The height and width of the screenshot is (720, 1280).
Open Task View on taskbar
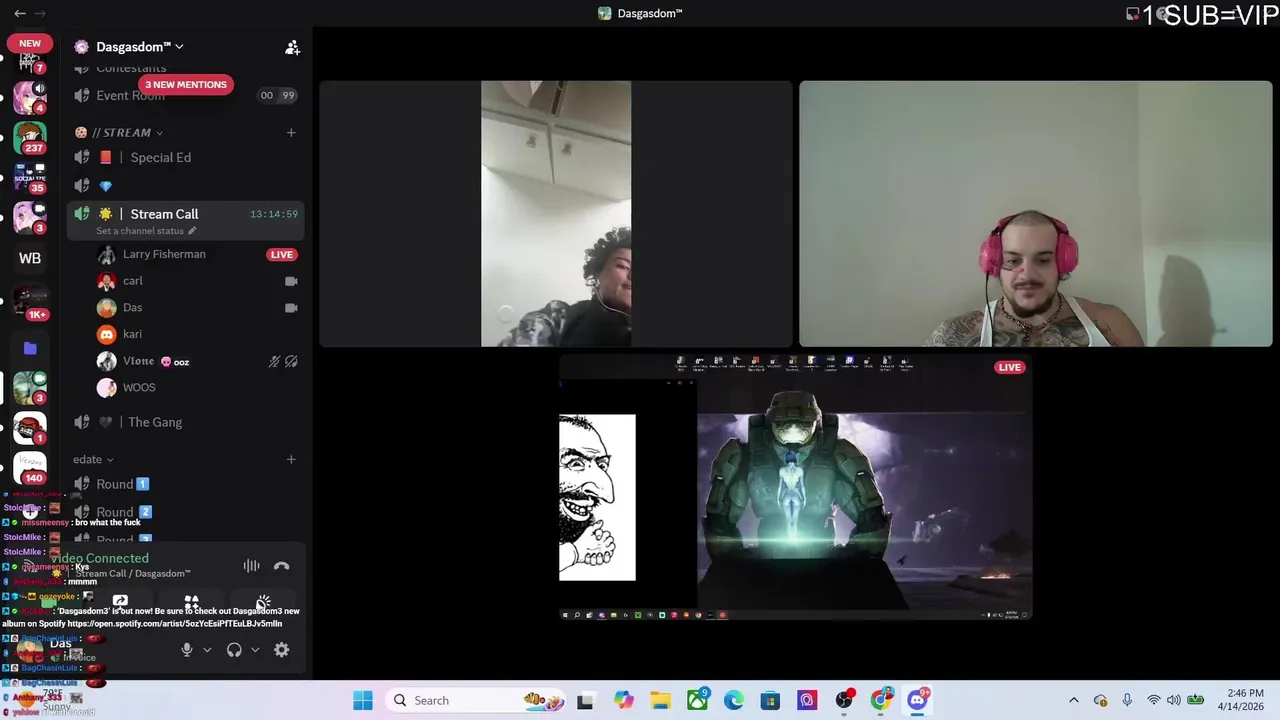tap(585, 701)
